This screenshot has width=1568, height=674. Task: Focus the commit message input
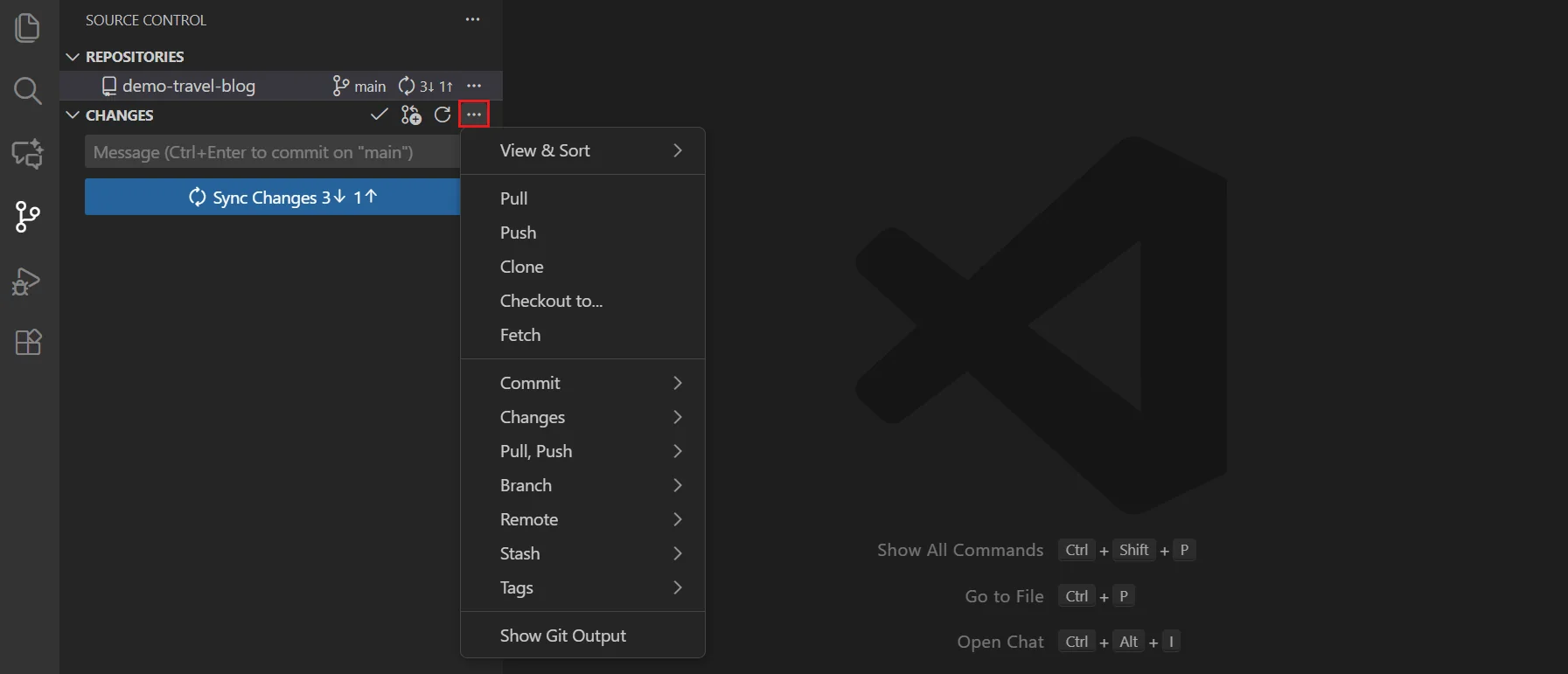click(x=272, y=152)
